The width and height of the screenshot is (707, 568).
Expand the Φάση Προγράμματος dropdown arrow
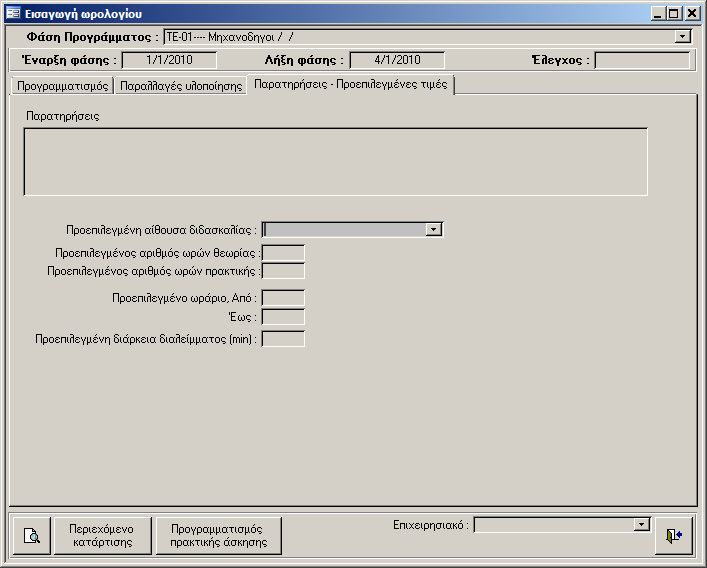pyautogui.click(x=683, y=37)
